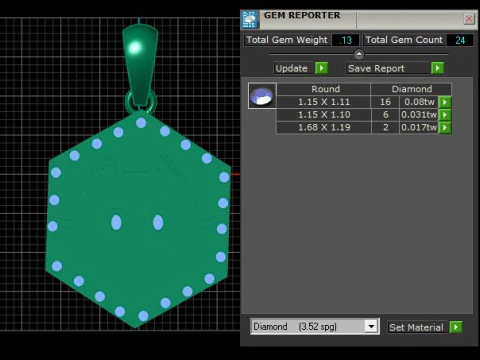This screenshot has height=360, width=480.
Task: Click the Total Gem Weight label
Action: point(287,40)
